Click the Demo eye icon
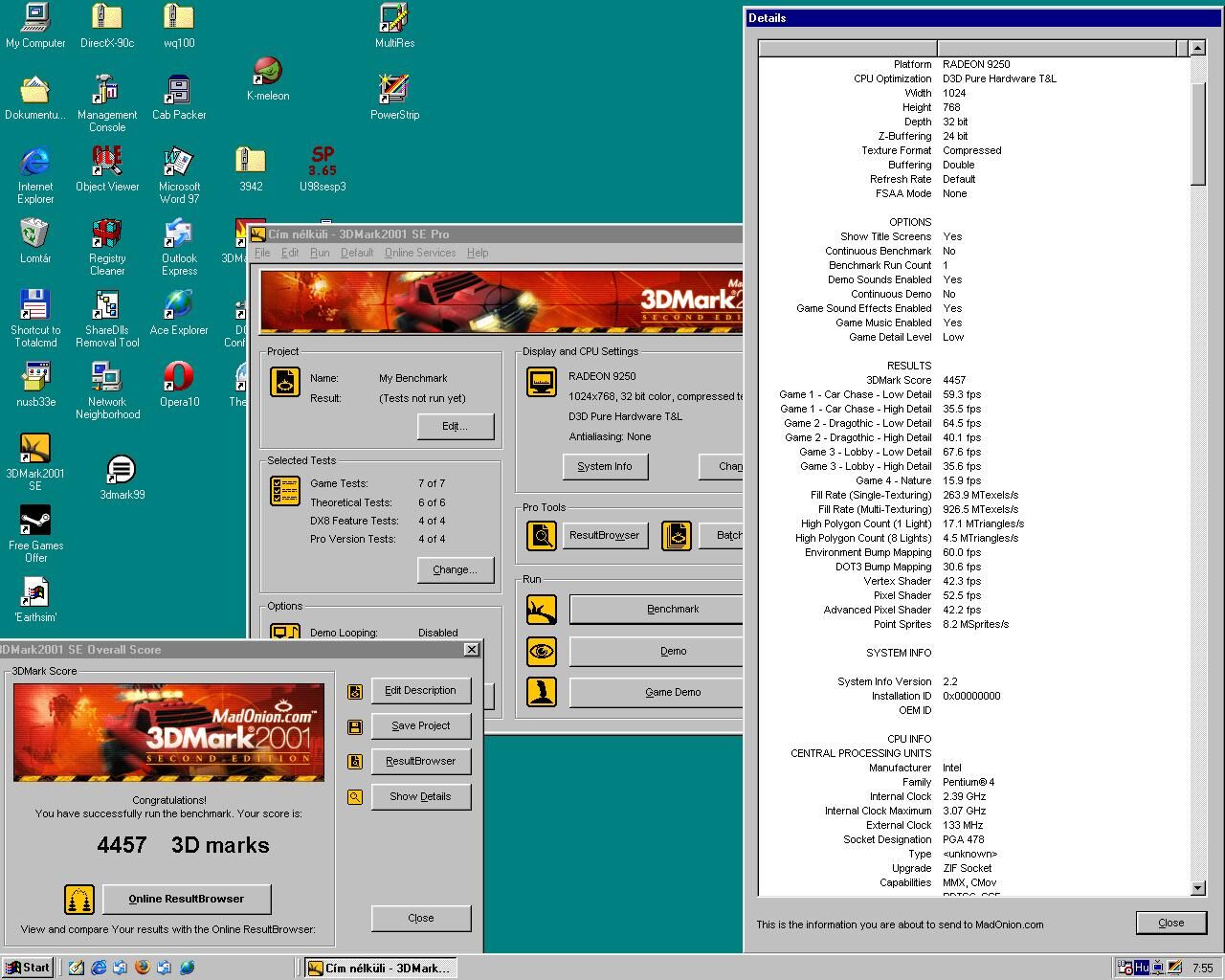 click(542, 651)
